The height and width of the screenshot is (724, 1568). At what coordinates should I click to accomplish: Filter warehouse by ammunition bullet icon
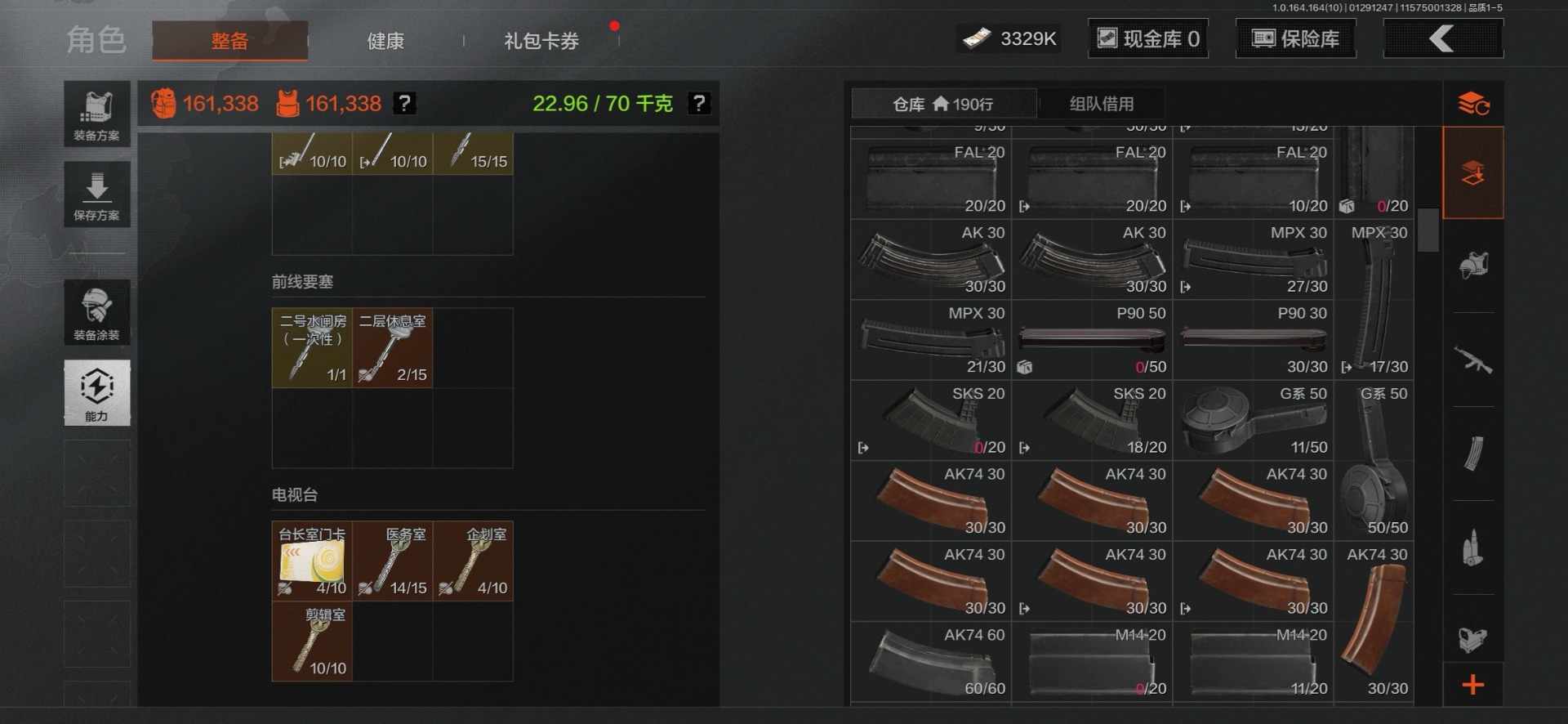1473,547
